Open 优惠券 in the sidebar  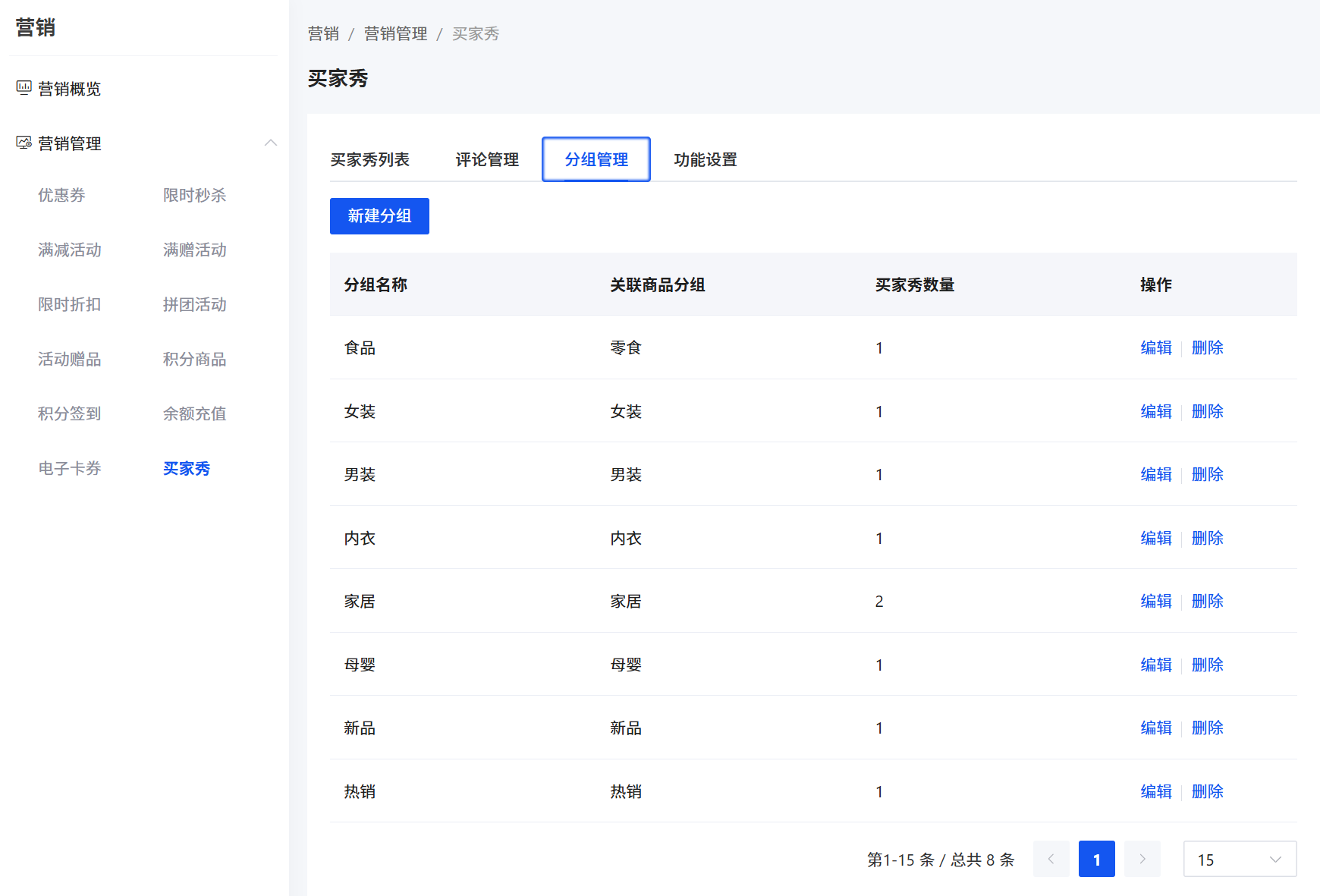pos(61,195)
